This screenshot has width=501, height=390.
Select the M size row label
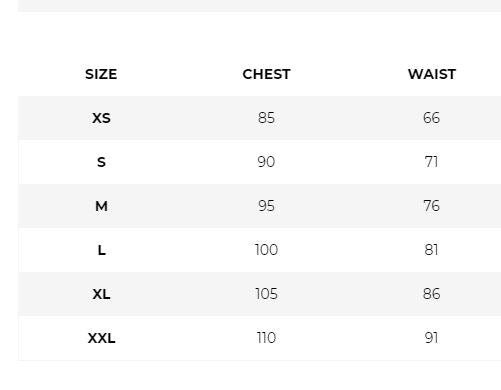(x=101, y=206)
